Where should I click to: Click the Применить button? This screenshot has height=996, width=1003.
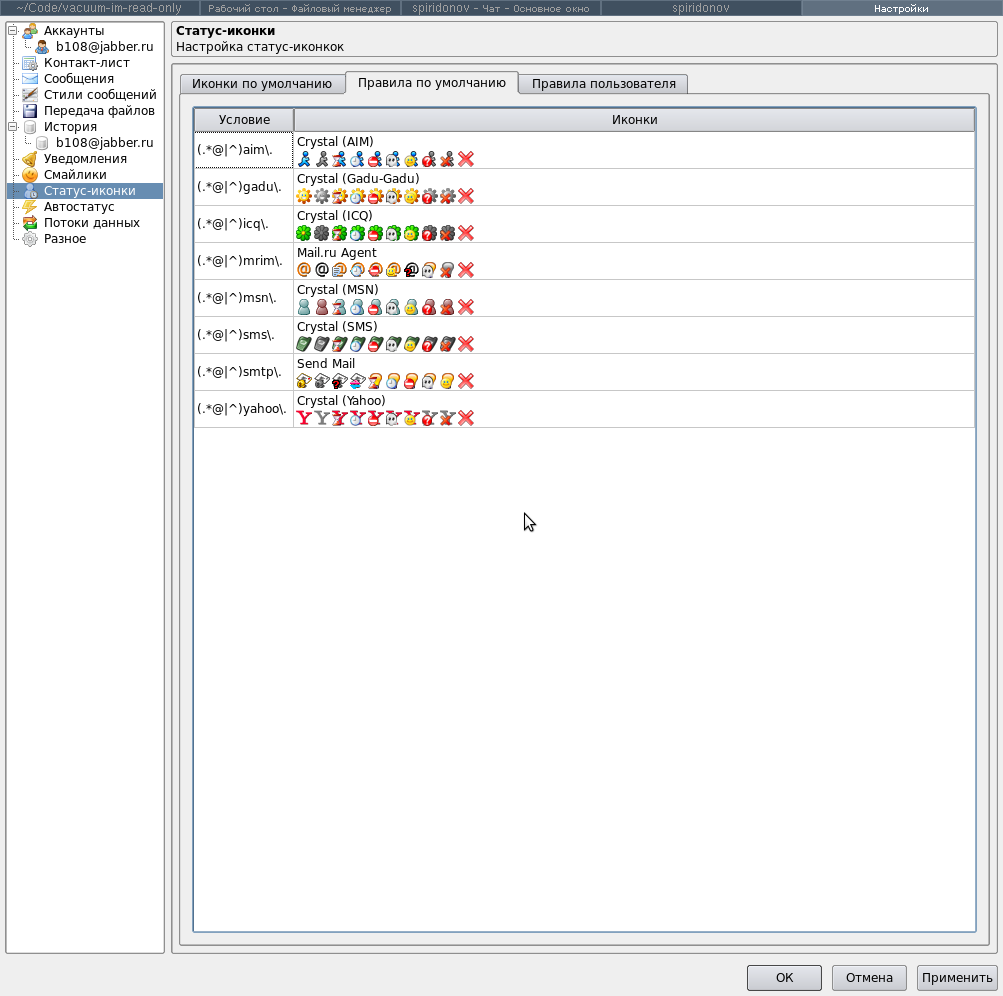click(957, 978)
